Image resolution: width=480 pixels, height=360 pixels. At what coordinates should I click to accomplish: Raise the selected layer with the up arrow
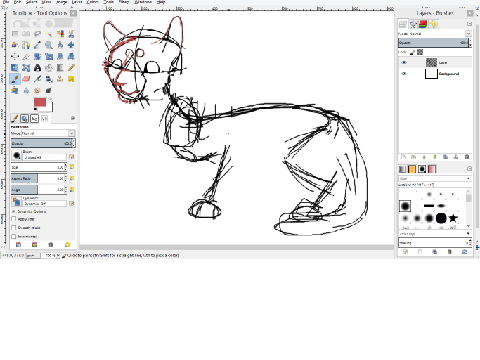[x=424, y=157]
